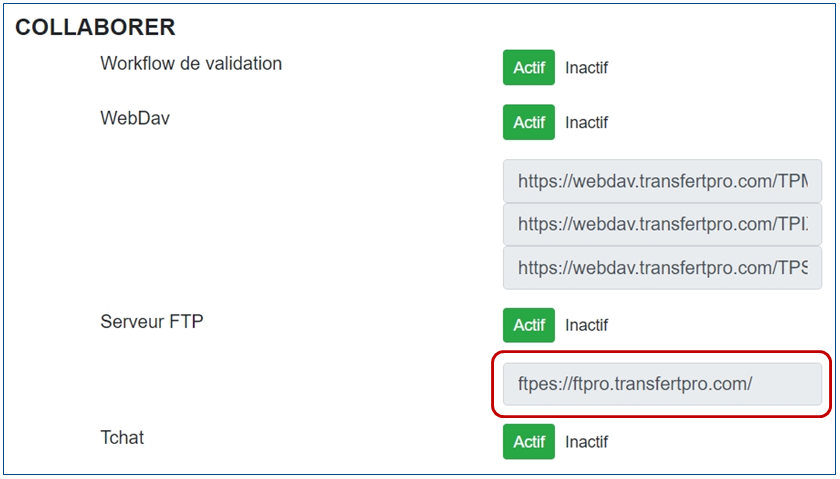Set Tchat to Inactif
The height and width of the screenshot is (479, 840).
587,441
